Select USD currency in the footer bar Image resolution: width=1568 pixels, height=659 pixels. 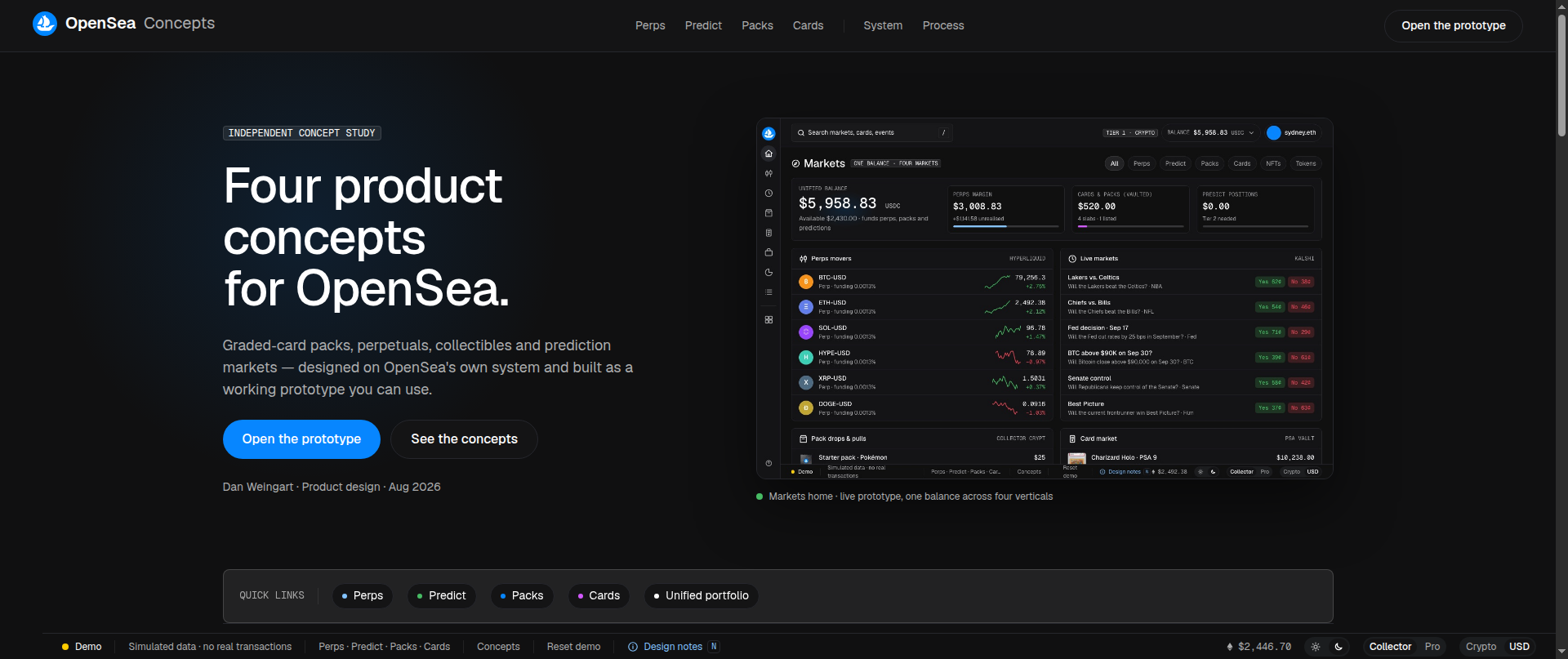1519,647
